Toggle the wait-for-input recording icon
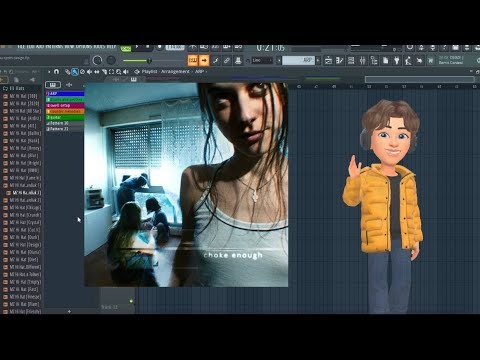The width and height of the screenshot is (480, 360). coord(204,48)
